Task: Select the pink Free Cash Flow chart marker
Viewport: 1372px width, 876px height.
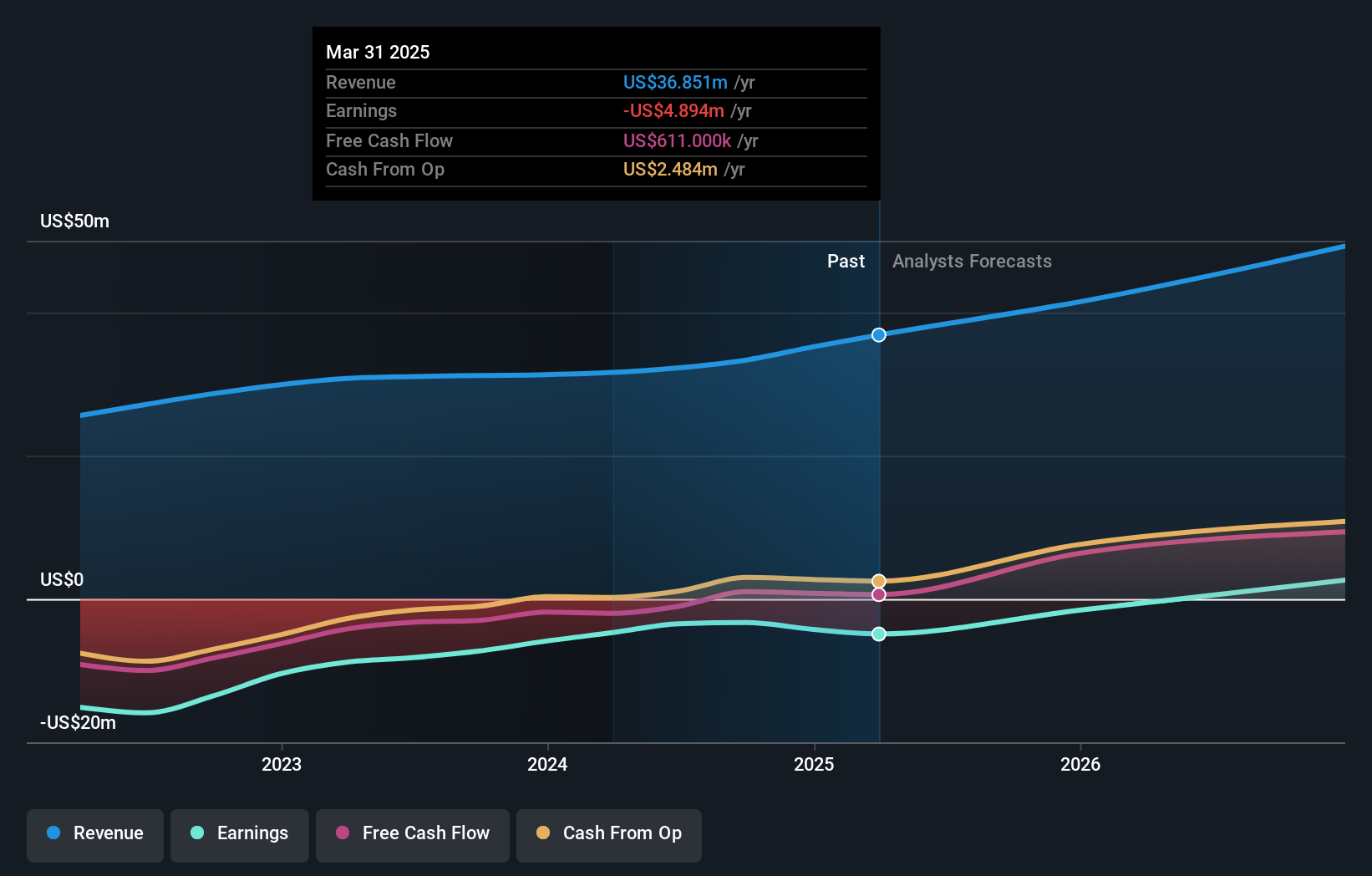Action: coord(878,594)
